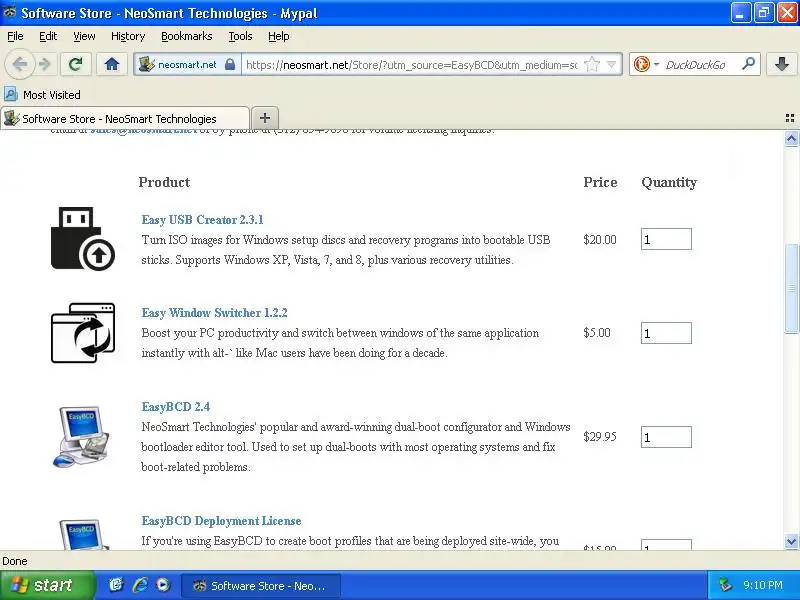Open the Downloads arrow button

(x=781, y=64)
